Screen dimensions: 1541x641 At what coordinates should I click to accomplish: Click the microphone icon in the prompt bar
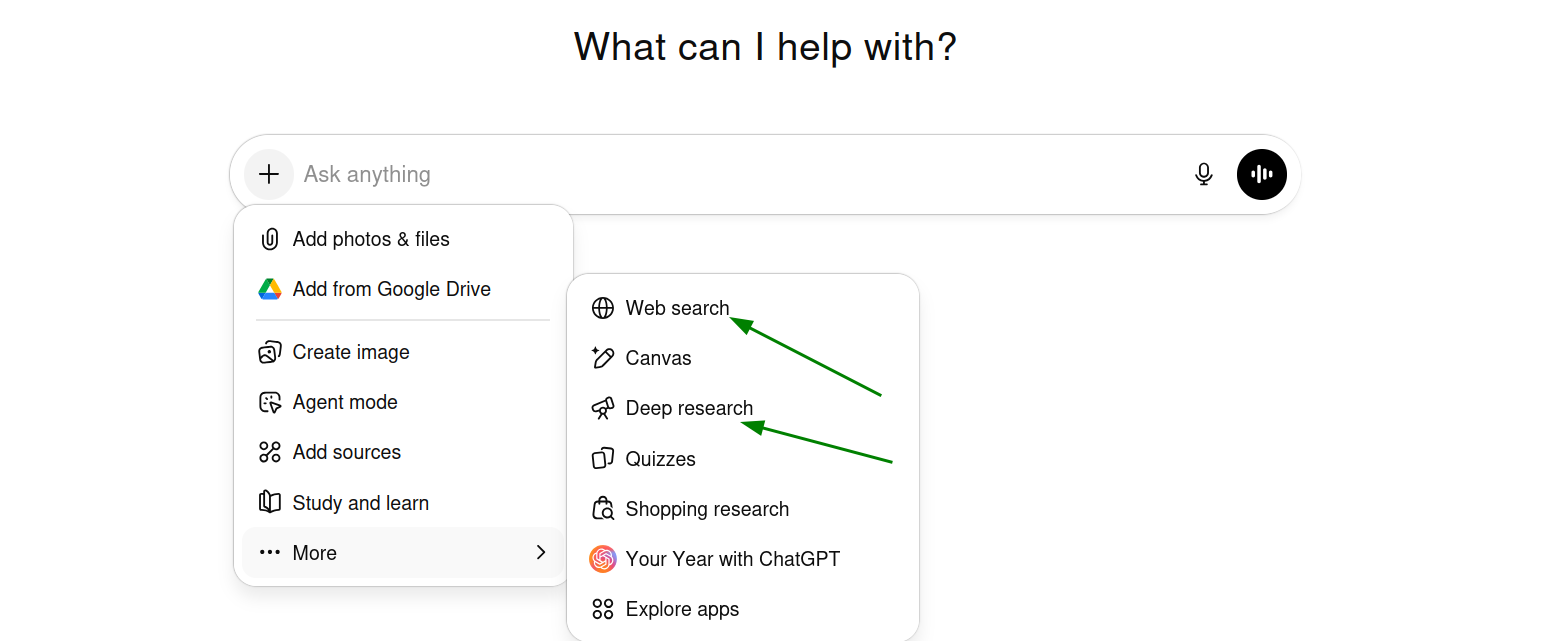1203,174
